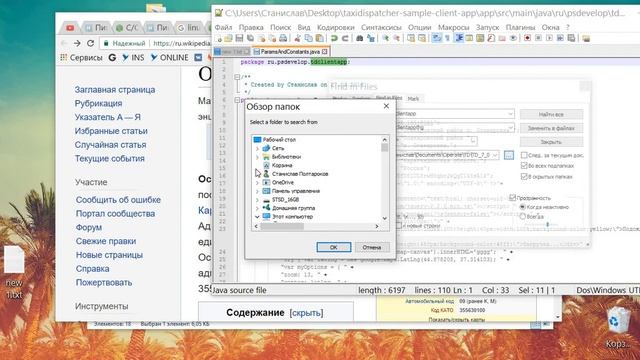Select 'Всегда' radio button
This screenshot has height=360, width=640.
pyautogui.click(x=522, y=216)
